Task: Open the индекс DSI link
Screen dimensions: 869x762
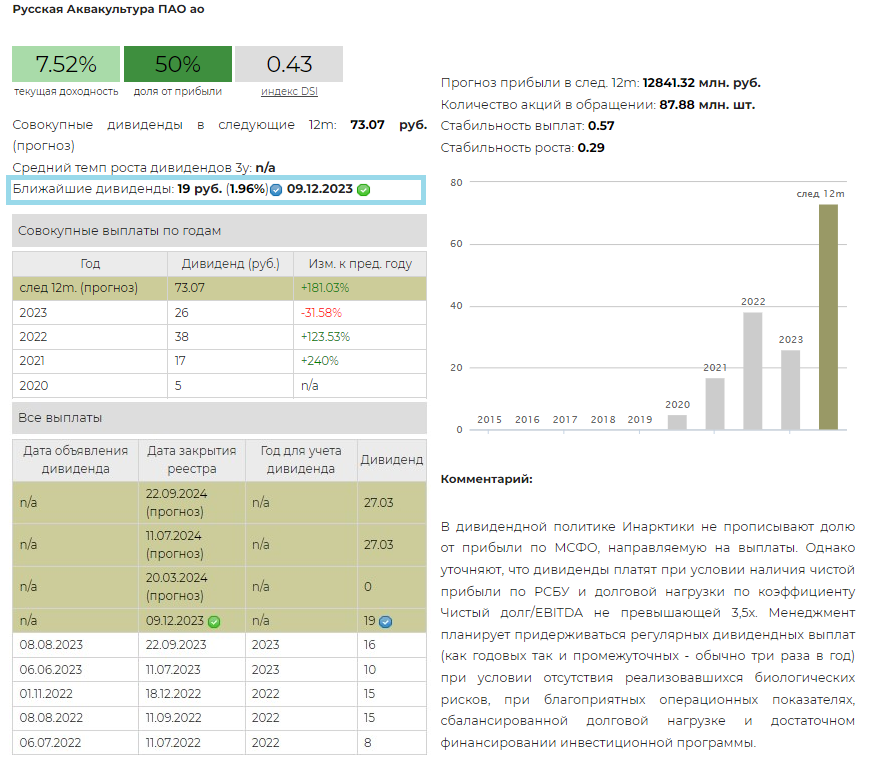Action: click(289, 91)
